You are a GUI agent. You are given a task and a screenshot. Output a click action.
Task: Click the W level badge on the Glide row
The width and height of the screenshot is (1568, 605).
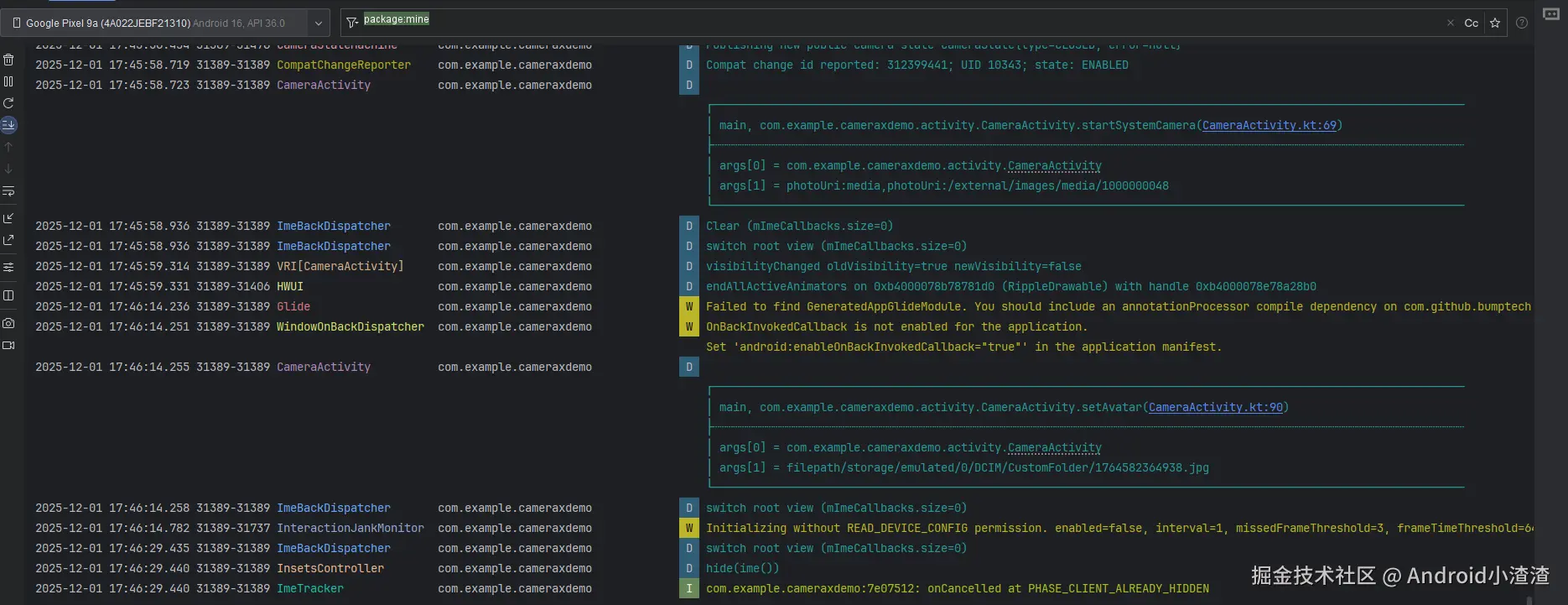tap(689, 306)
